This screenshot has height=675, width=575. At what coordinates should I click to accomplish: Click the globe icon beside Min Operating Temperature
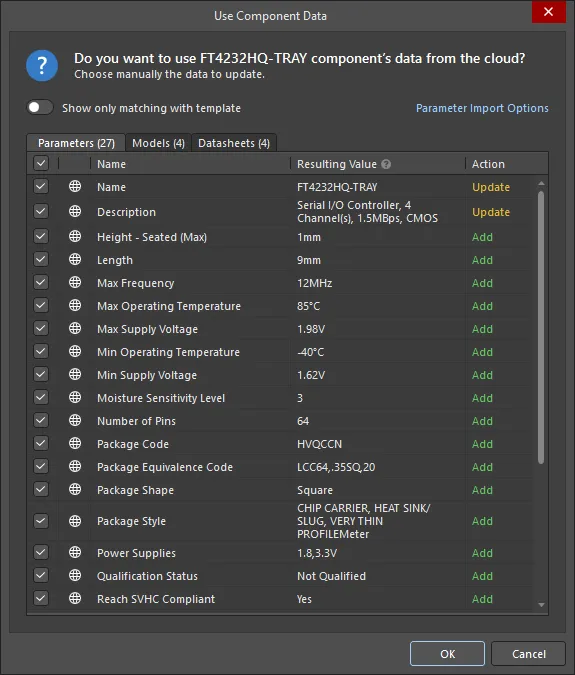point(75,351)
